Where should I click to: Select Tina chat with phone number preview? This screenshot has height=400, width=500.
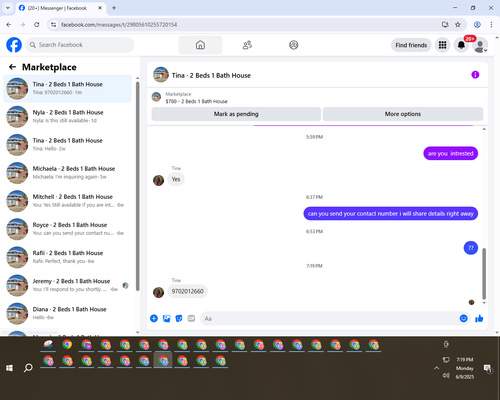[67, 88]
